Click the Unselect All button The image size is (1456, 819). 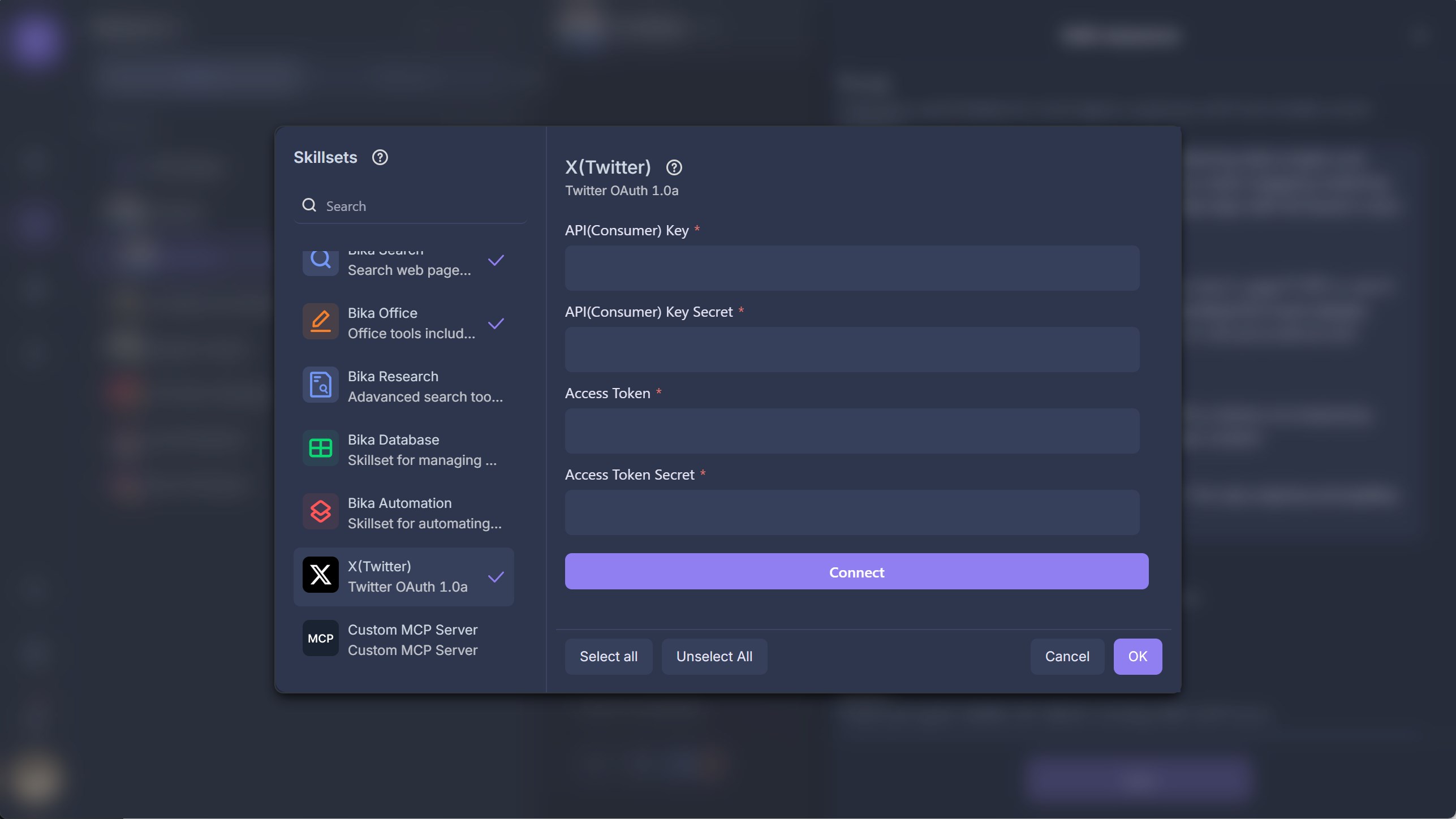(714, 657)
